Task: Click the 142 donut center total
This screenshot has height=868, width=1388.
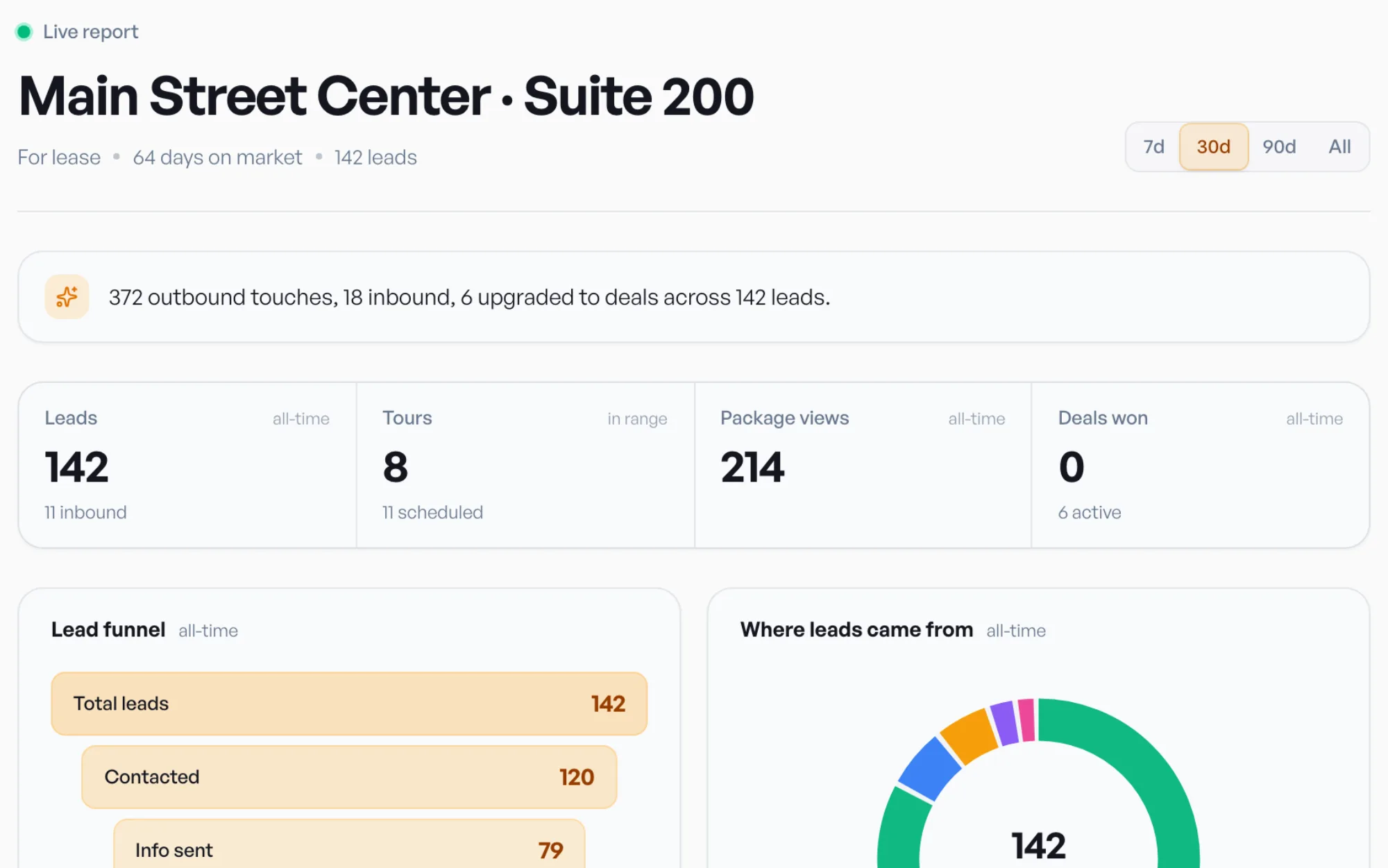Action: (x=1038, y=845)
